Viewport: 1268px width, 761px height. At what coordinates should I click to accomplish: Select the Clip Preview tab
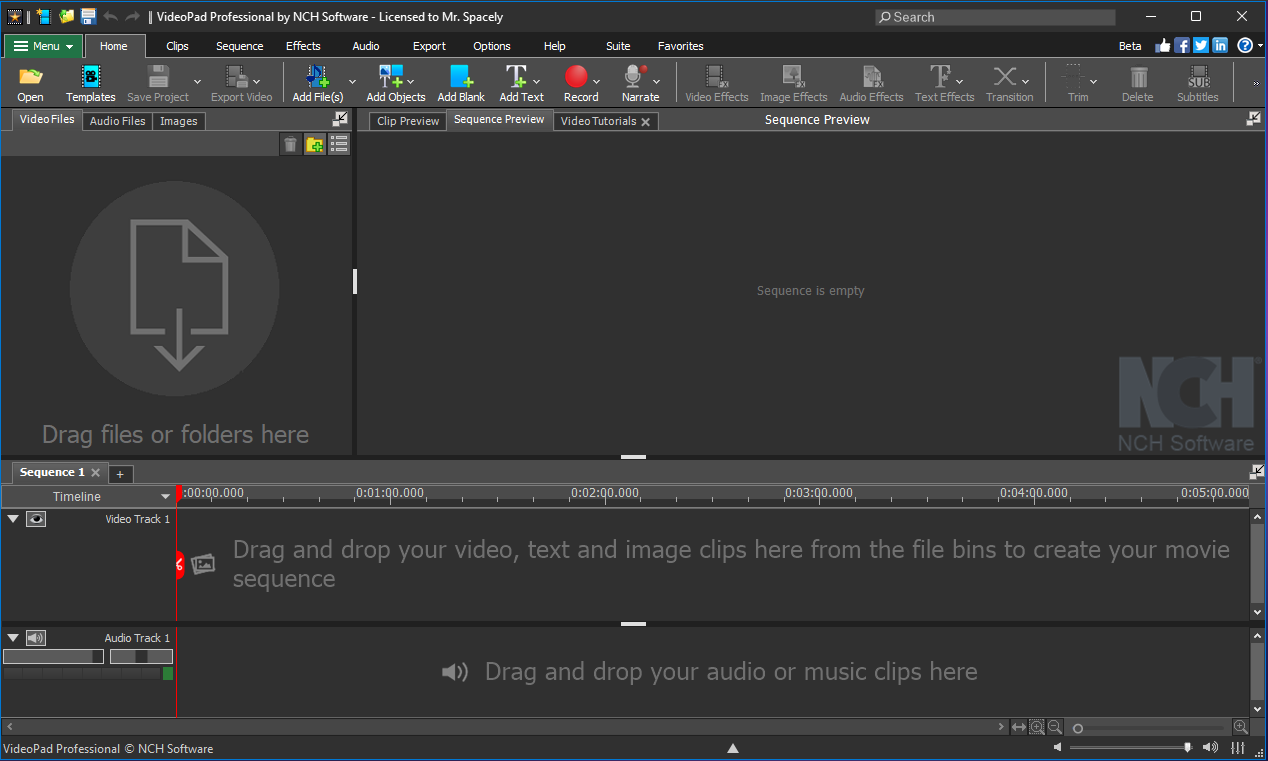coord(408,121)
